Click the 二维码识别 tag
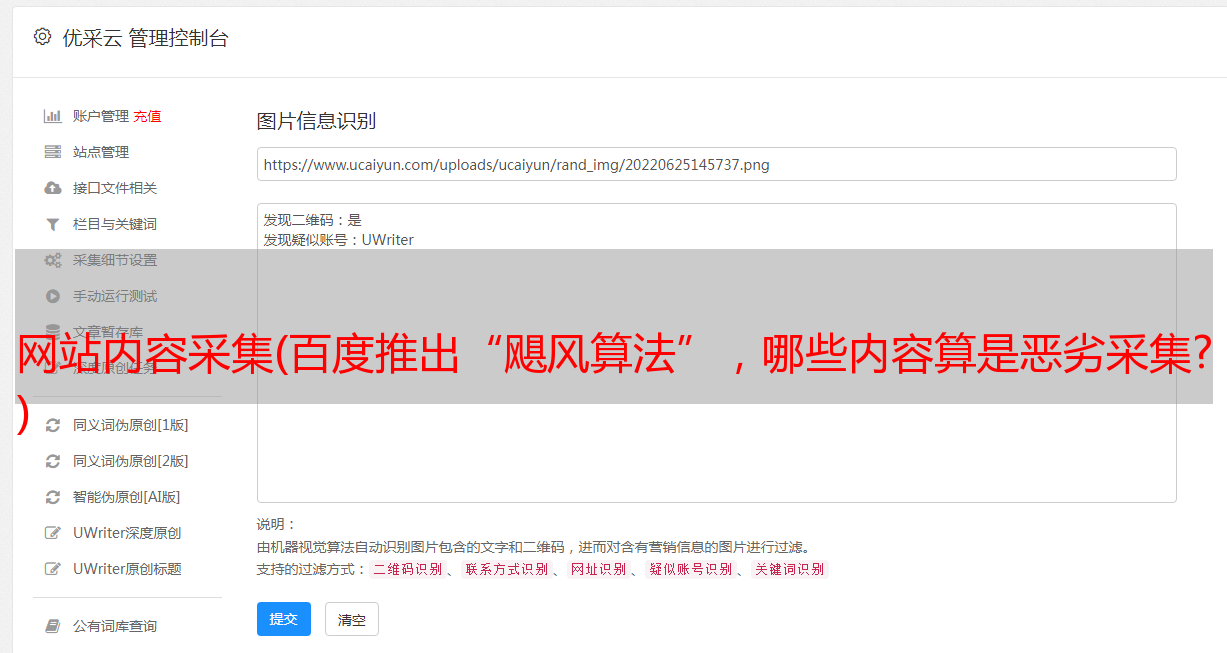Viewport: 1227px width, 653px height. [407, 569]
